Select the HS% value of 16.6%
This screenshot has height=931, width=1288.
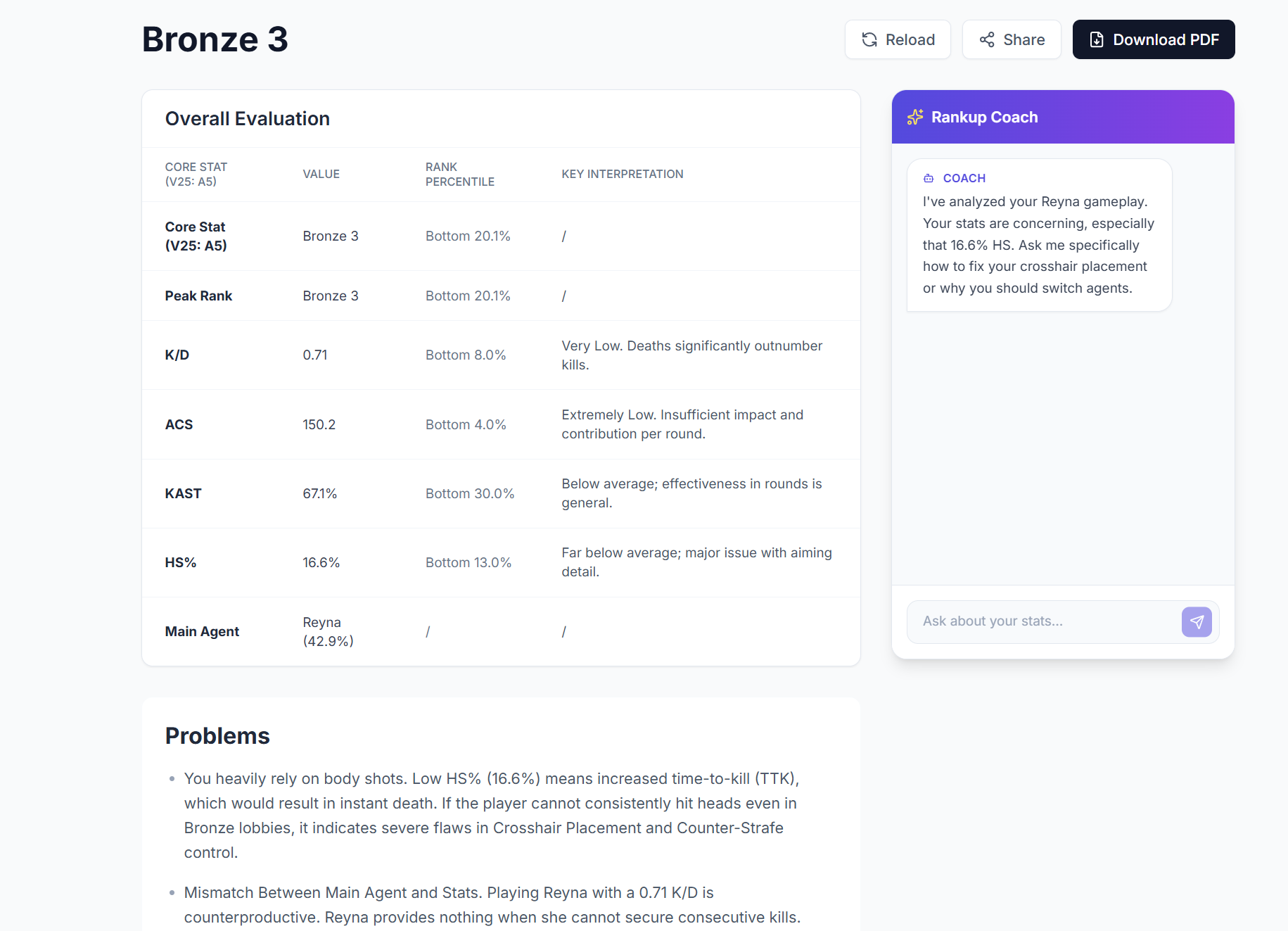click(x=321, y=562)
